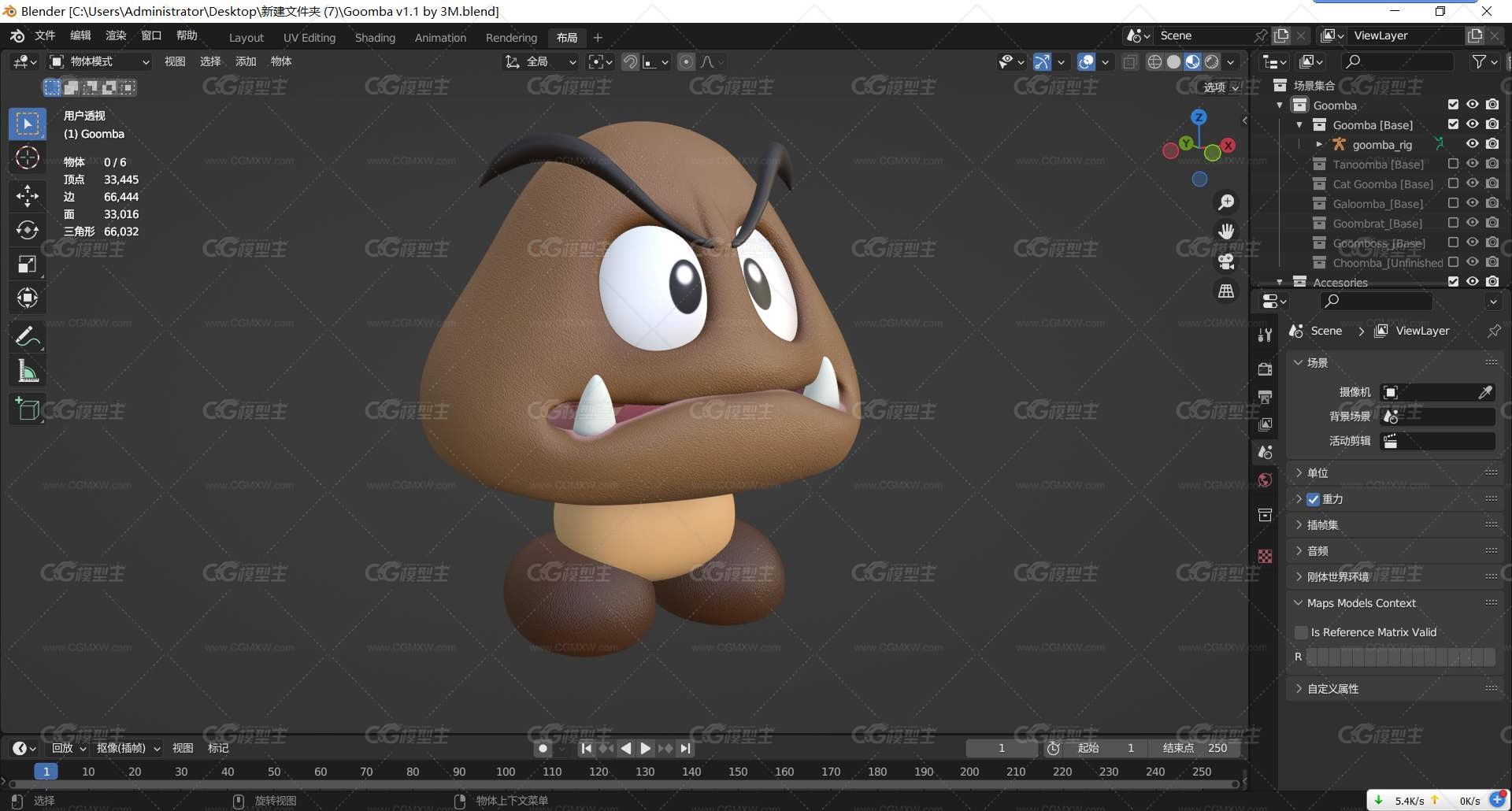Open the Output properties tab
The height and width of the screenshot is (811, 1512).
click(x=1265, y=397)
